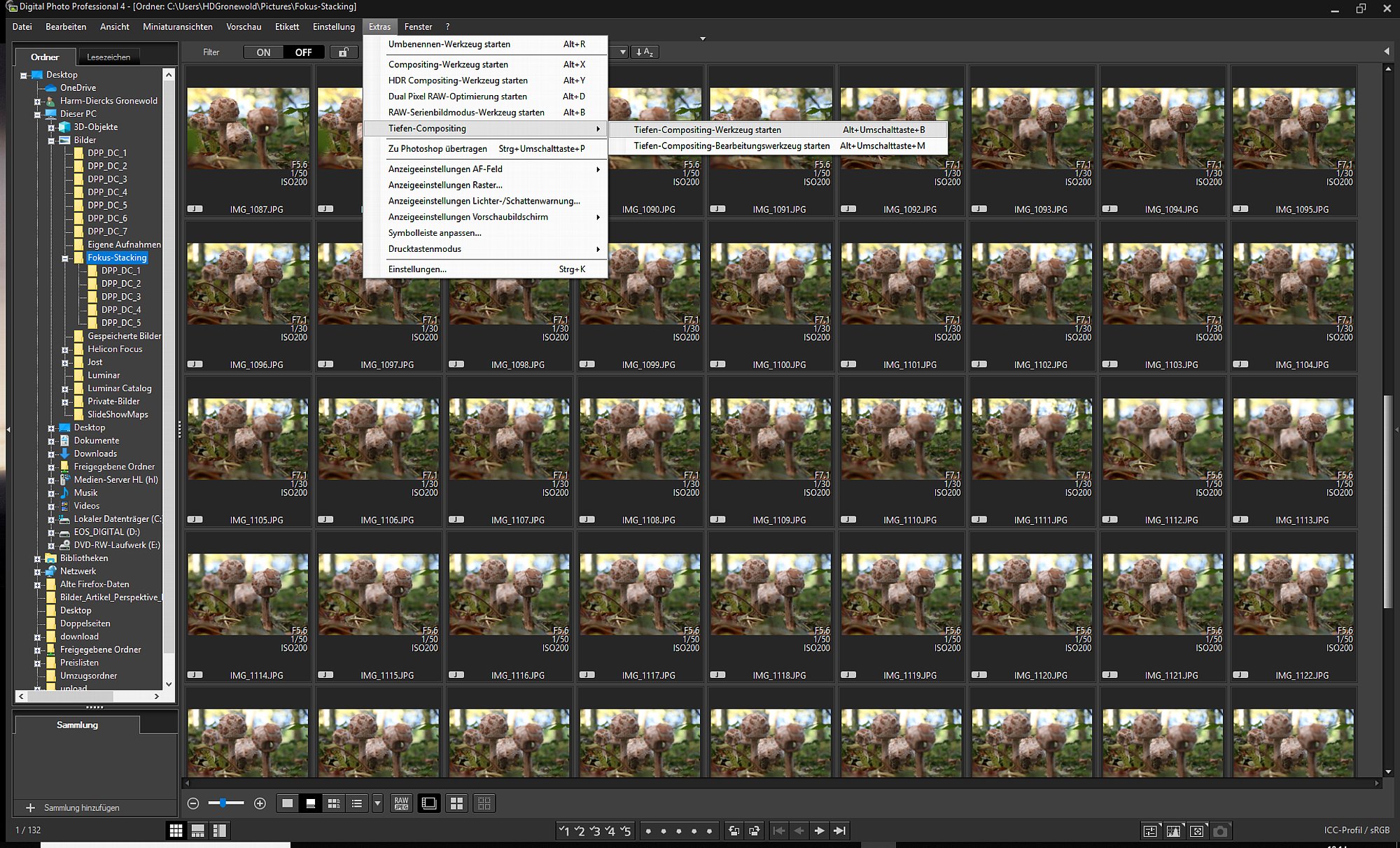1400x848 pixels.
Task: Collapse the Bilder folder tree node
Action: (x=51, y=141)
